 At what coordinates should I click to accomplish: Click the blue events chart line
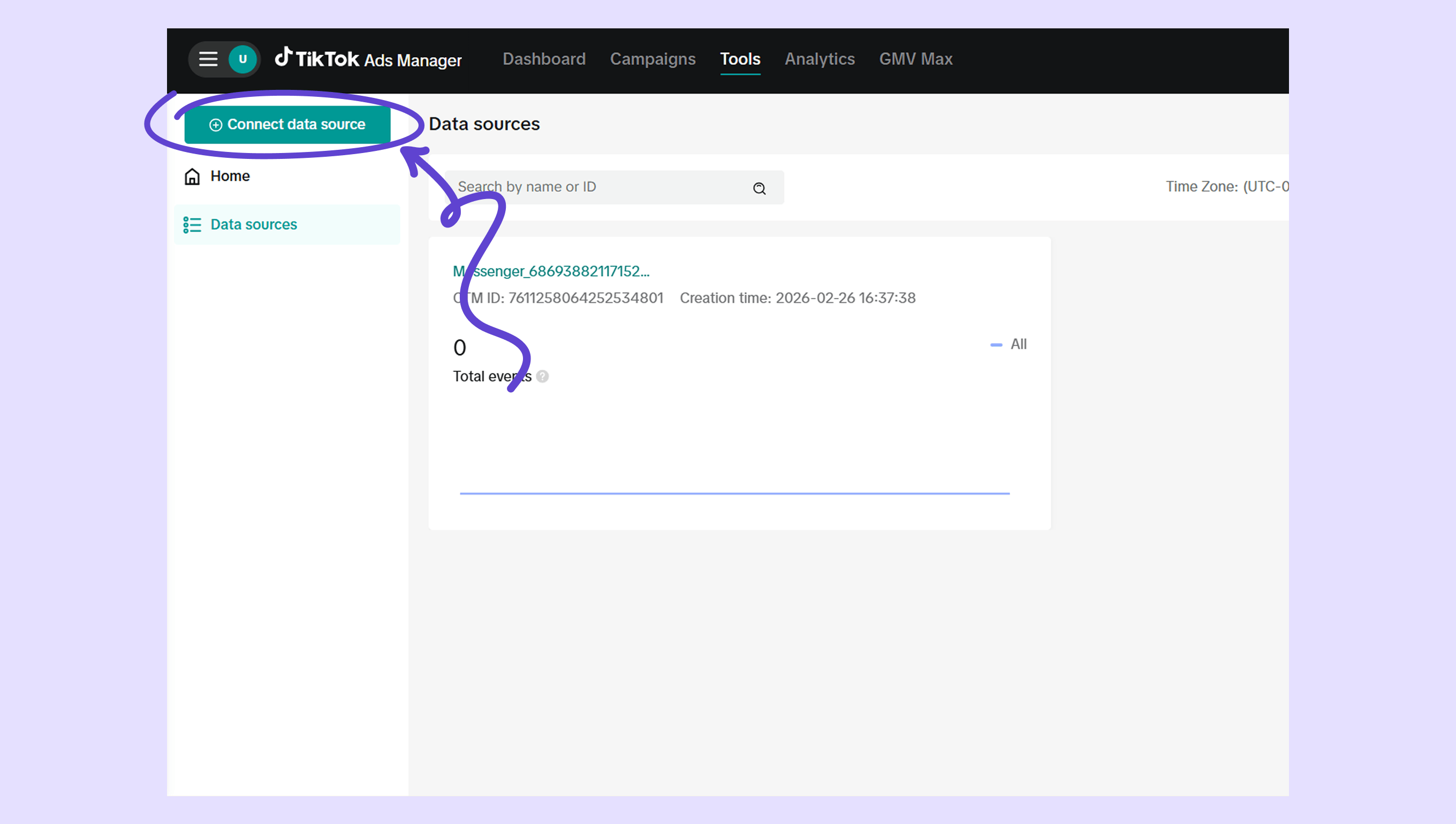tap(734, 493)
